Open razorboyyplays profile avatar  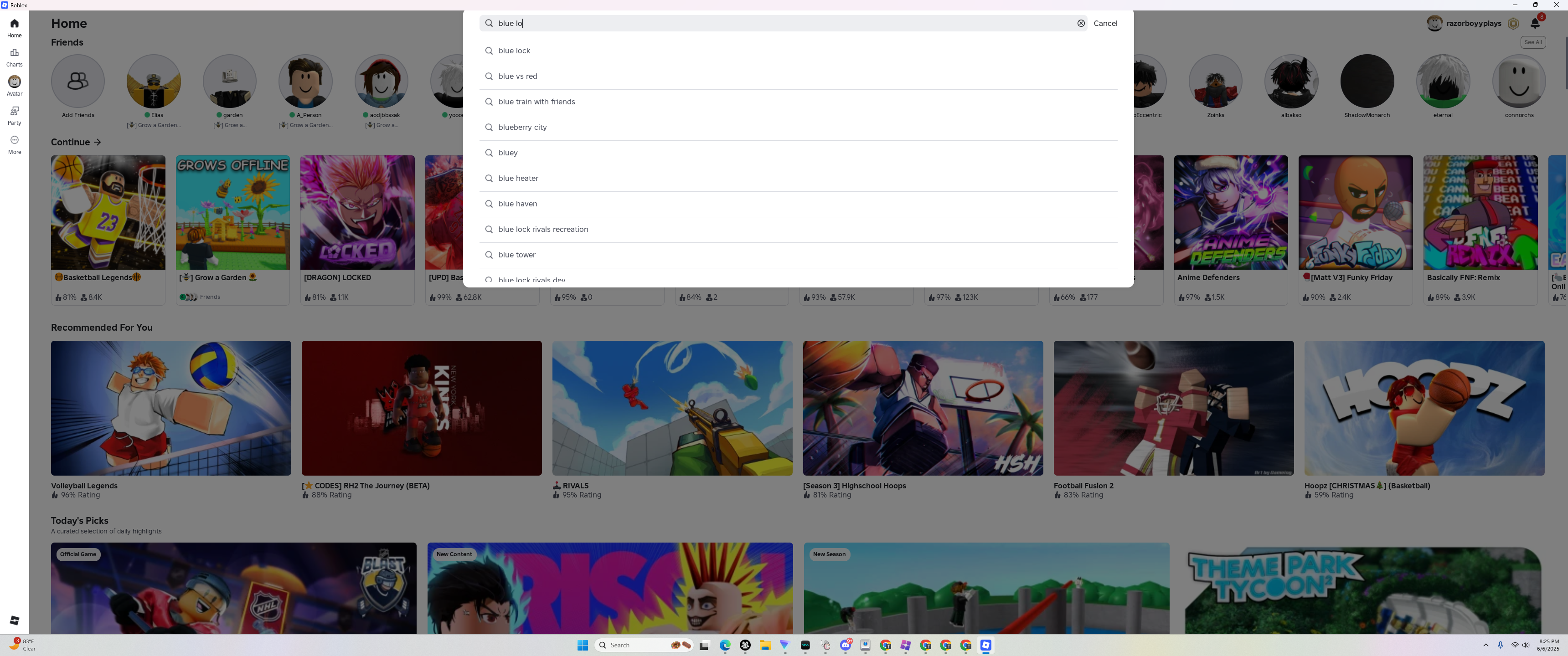pos(1435,23)
